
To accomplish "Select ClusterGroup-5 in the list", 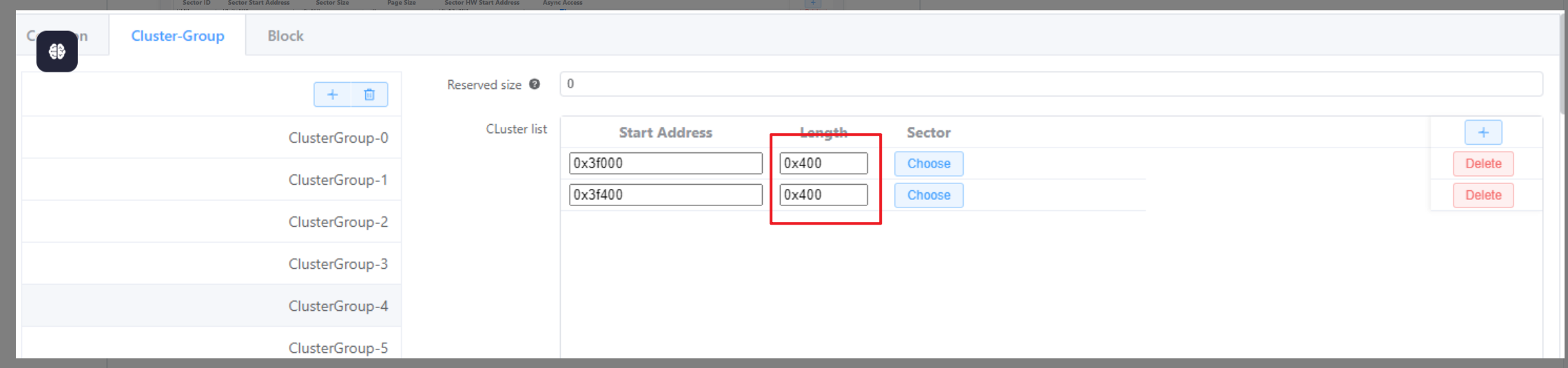I will [338, 347].
